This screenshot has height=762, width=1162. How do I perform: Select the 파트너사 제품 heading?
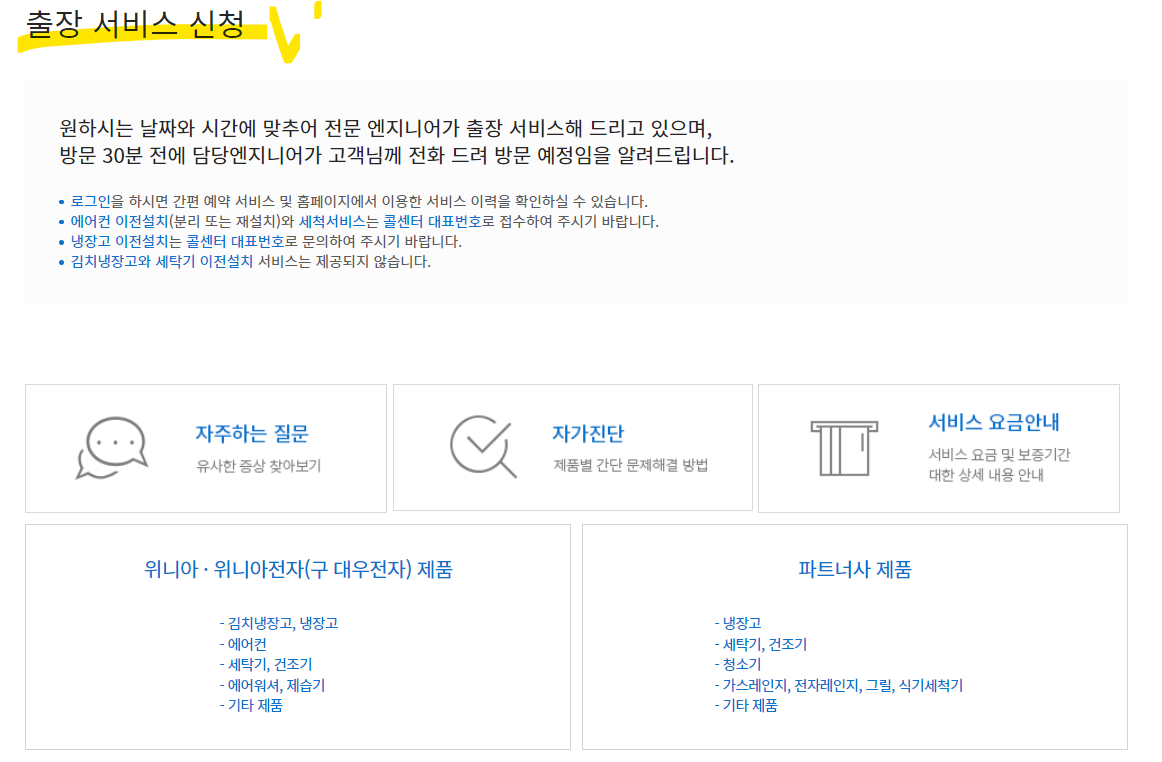click(854, 569)
